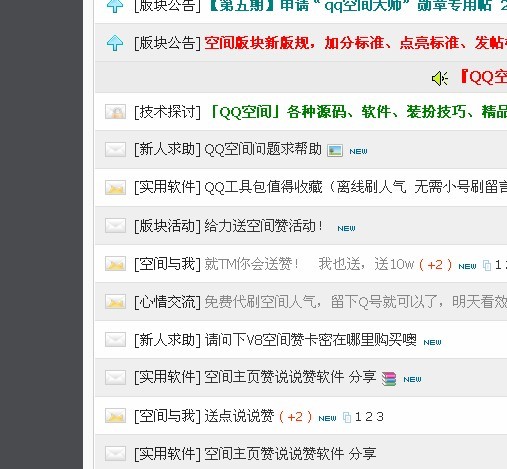Click envelope icon beside QQ空间问题求帮助
507x469 pixels.
coord(115,150)
